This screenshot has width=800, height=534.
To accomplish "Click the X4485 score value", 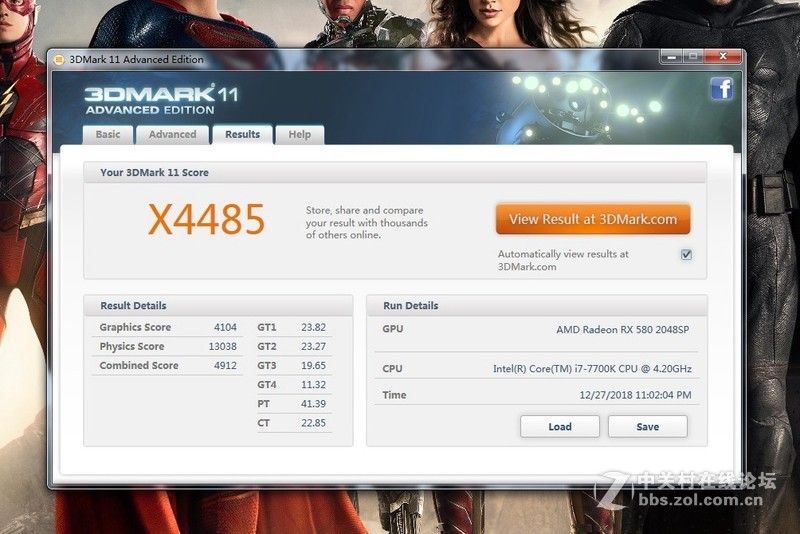I will pyautogui.click(x=207, y=220).
